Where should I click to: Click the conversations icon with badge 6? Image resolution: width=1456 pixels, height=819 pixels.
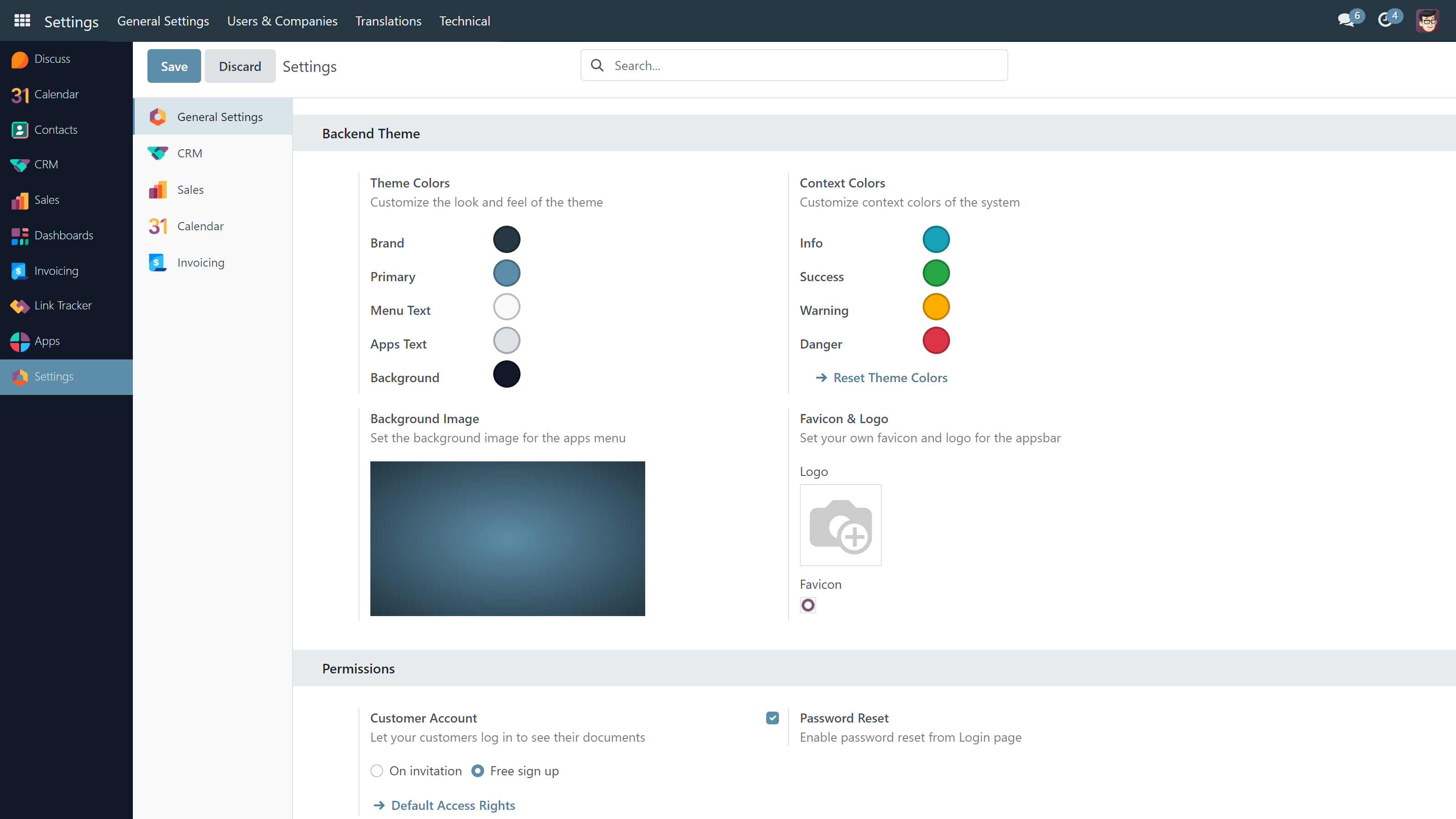(x=1346, y=20)
